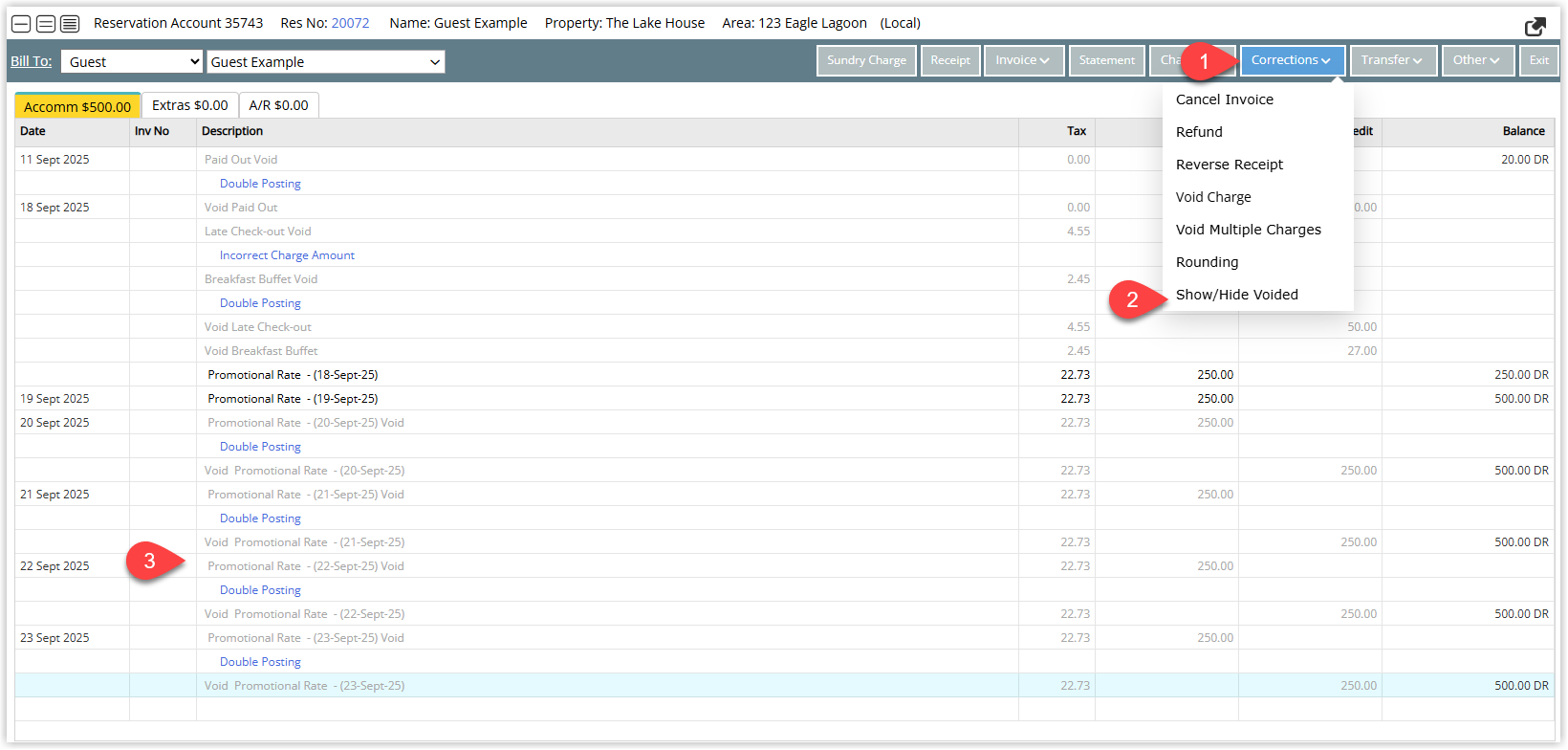Image resolution: width=1568 pixels, height=750 pixels.
Task: Expand the Other dropdown button
Action: (1477, 60)
